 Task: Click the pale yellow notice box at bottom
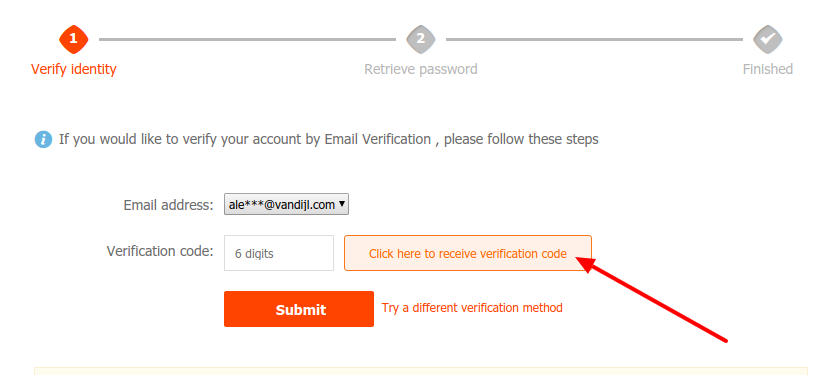[420, 371]
